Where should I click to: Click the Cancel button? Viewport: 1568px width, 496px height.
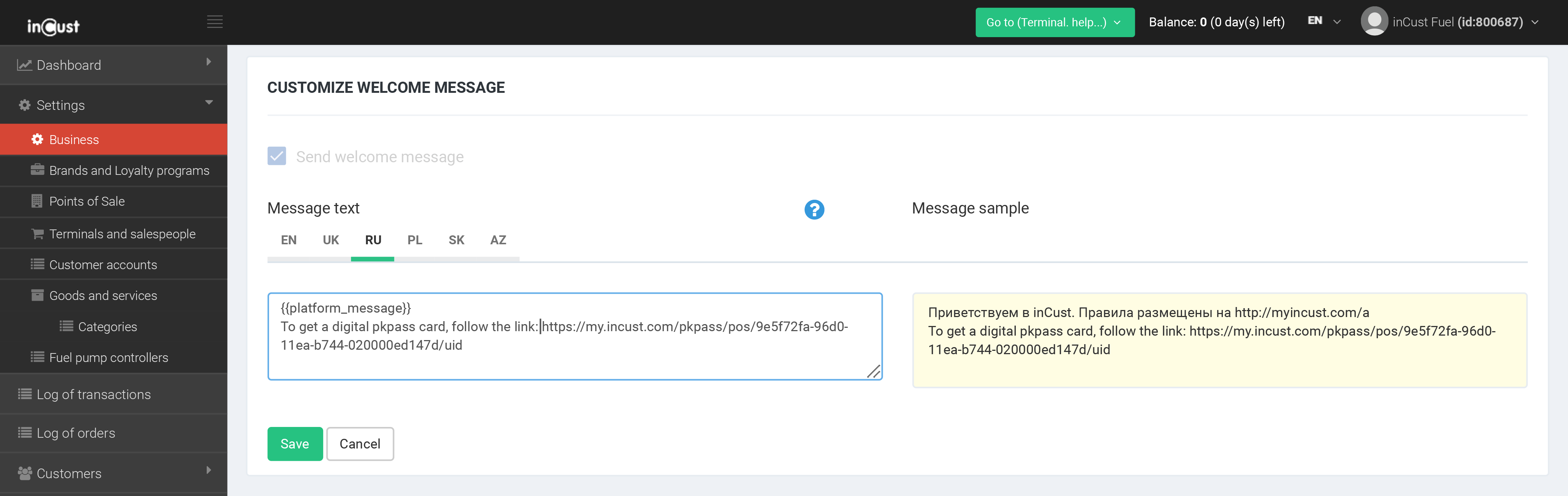pos(360,444)
